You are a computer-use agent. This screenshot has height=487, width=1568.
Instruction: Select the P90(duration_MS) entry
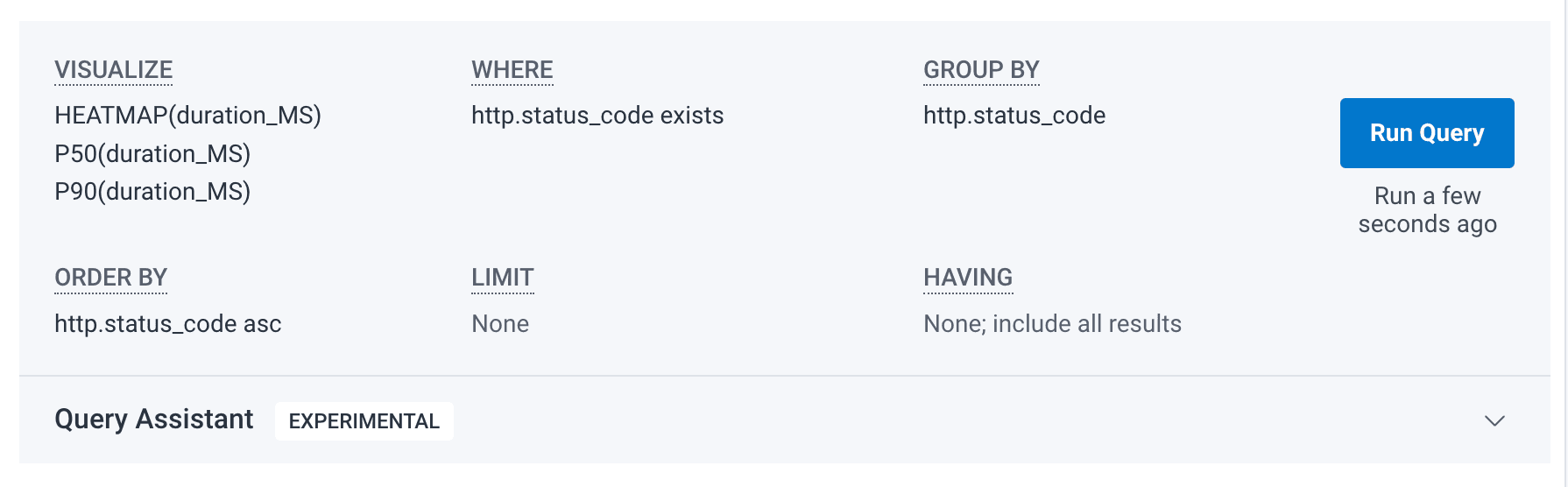[x=152, y=192]
